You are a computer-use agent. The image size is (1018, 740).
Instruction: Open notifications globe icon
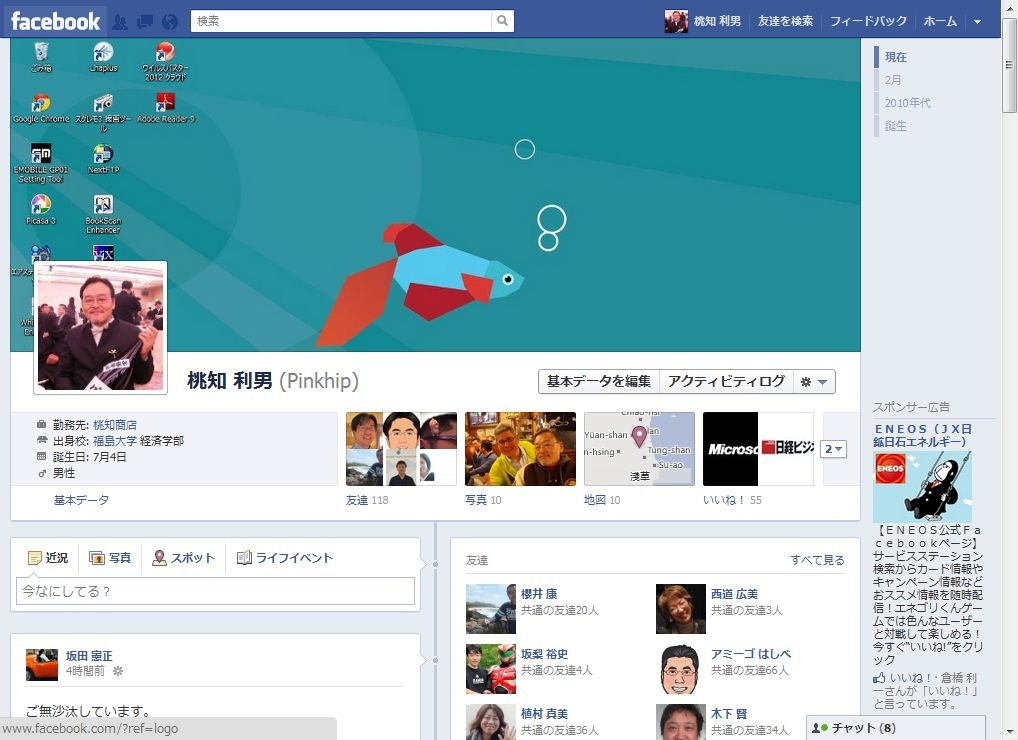click(x=170, y=21)
